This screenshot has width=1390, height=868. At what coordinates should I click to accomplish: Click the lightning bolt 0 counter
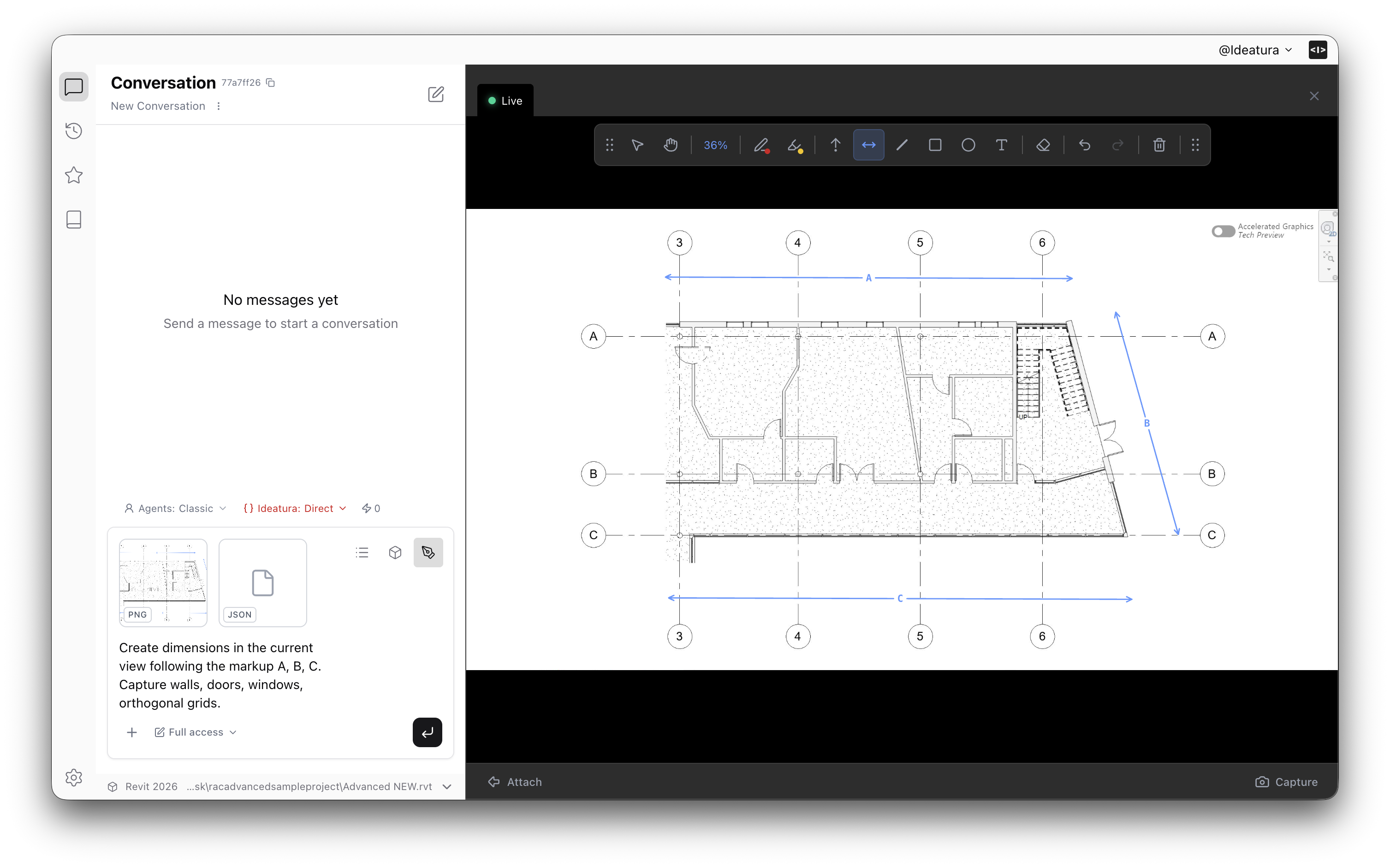point(371,508)
